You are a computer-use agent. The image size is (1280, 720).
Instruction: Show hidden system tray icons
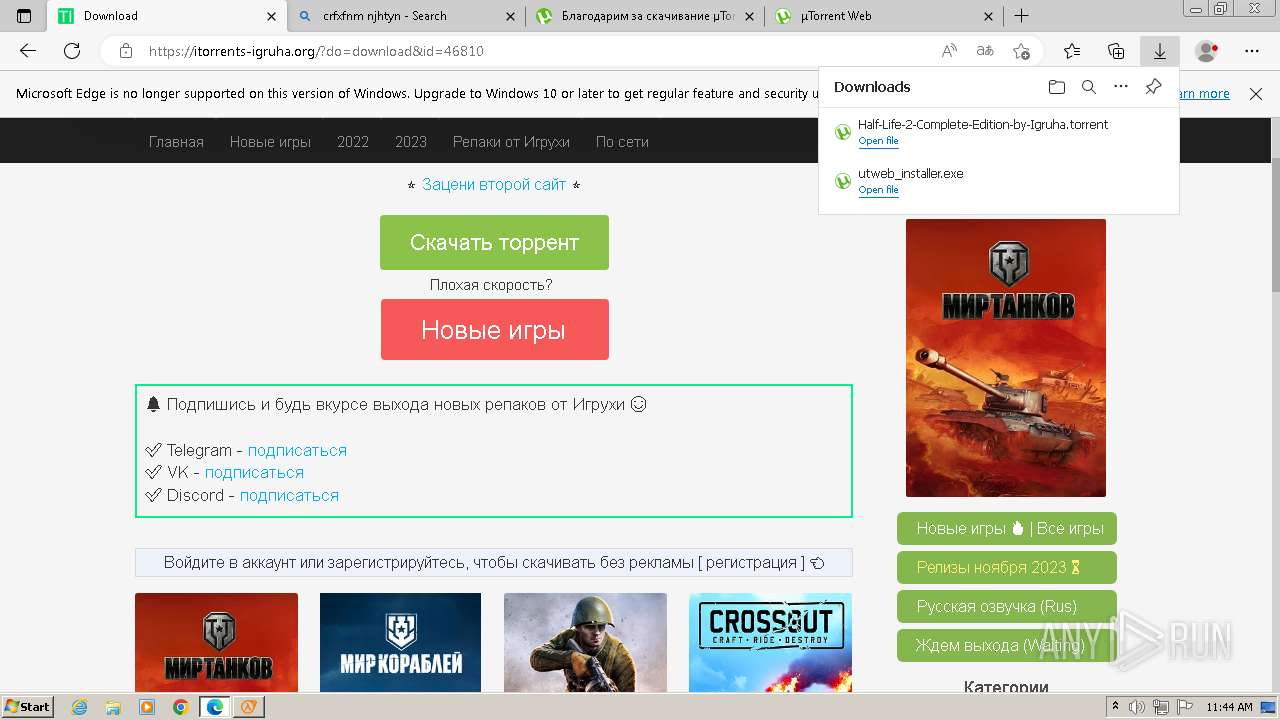point(1115,707)
